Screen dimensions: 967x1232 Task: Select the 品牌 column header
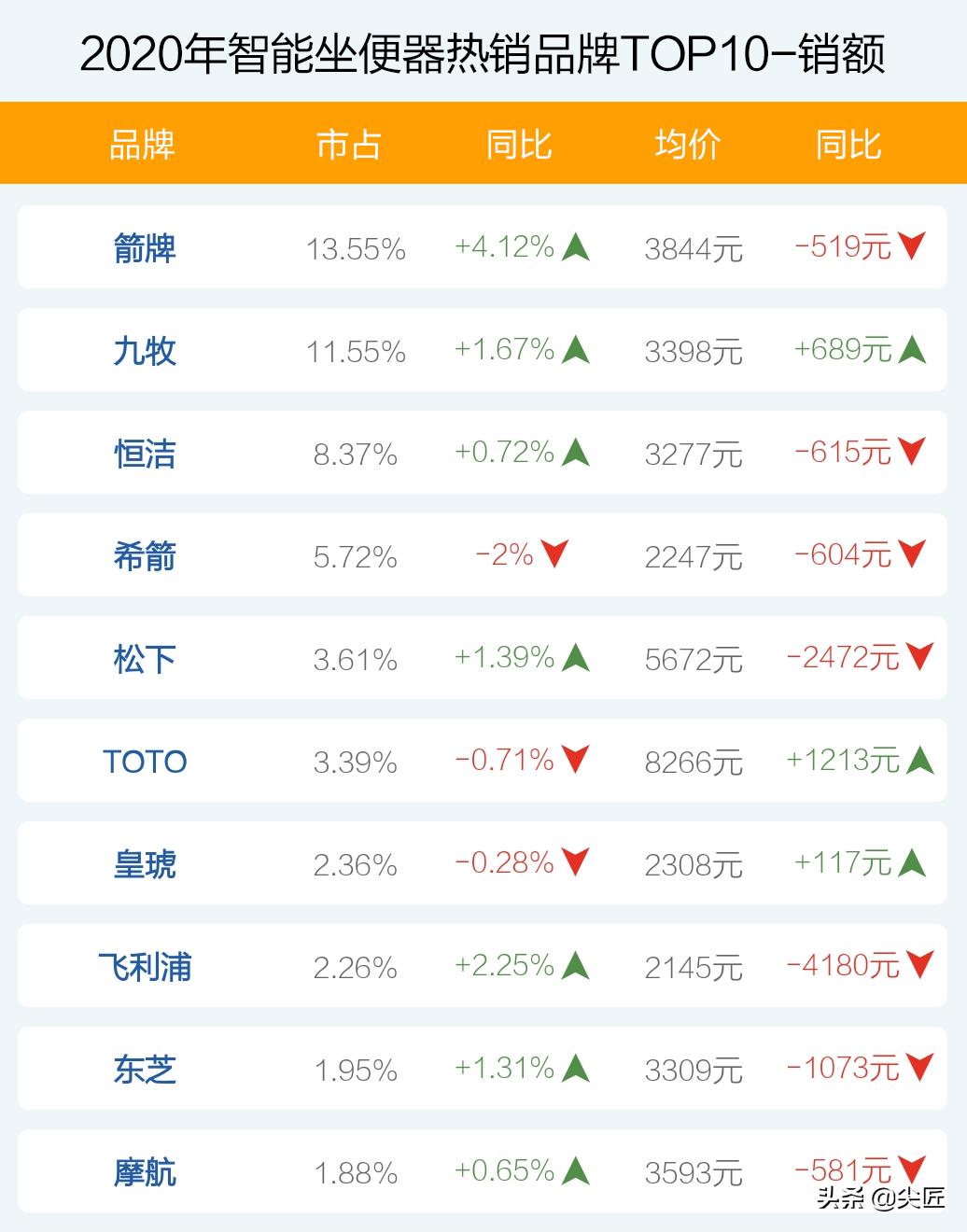click(x=142, y=145)
